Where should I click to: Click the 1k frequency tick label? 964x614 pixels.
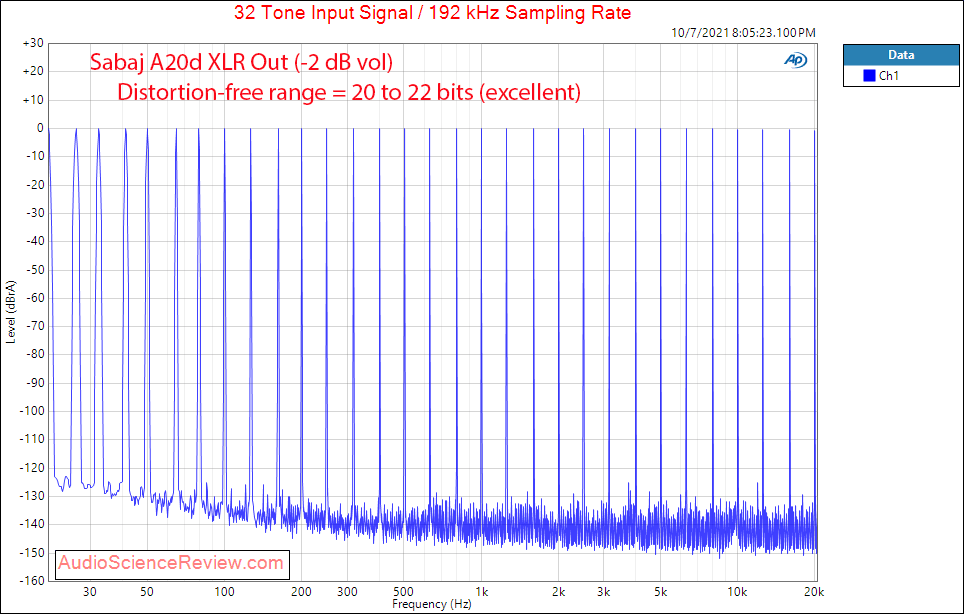coord(481,592)
